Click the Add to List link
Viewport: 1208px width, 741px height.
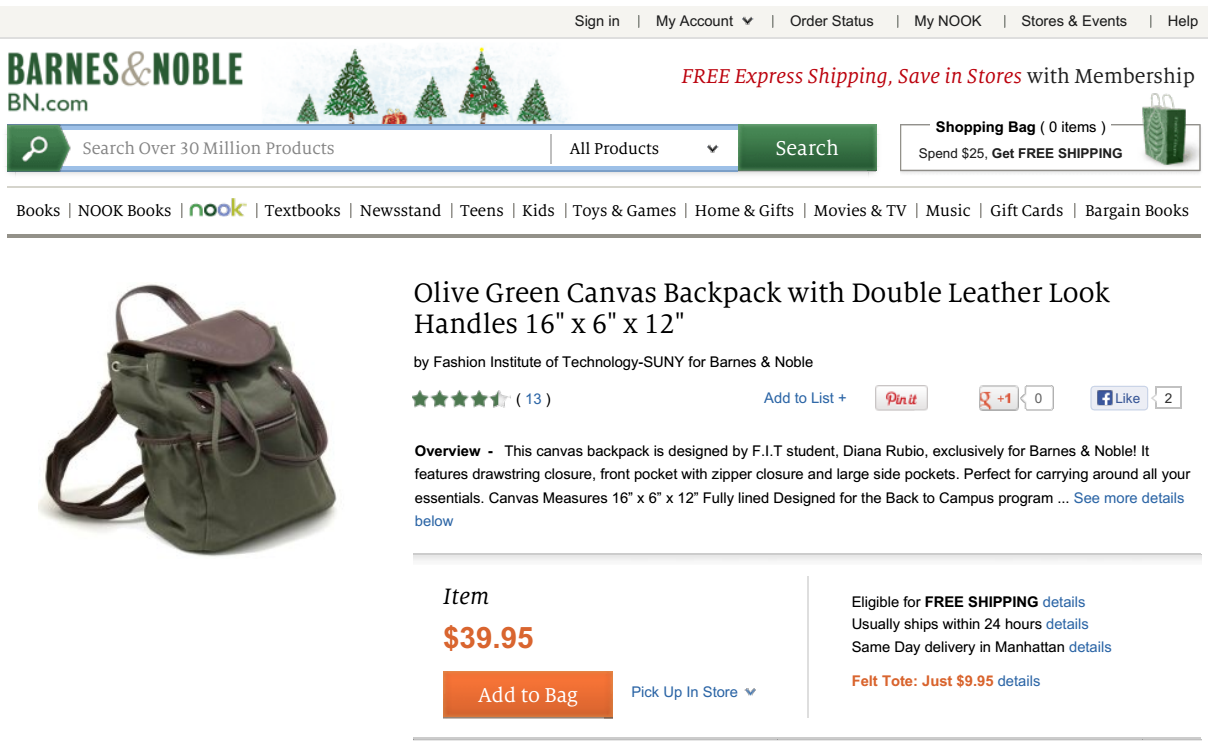(805, 398)
